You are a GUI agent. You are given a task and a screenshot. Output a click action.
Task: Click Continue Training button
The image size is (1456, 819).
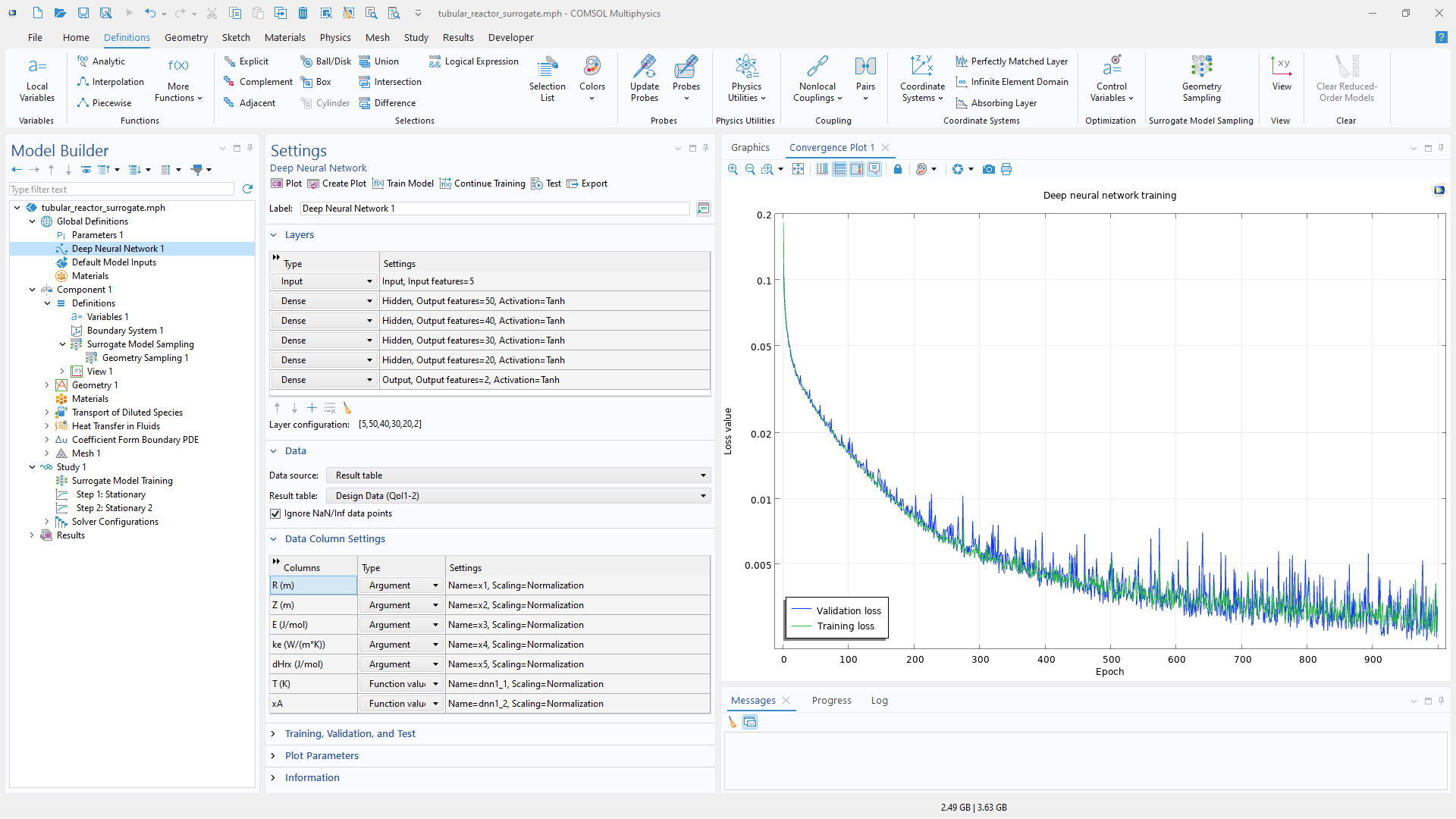482,184
